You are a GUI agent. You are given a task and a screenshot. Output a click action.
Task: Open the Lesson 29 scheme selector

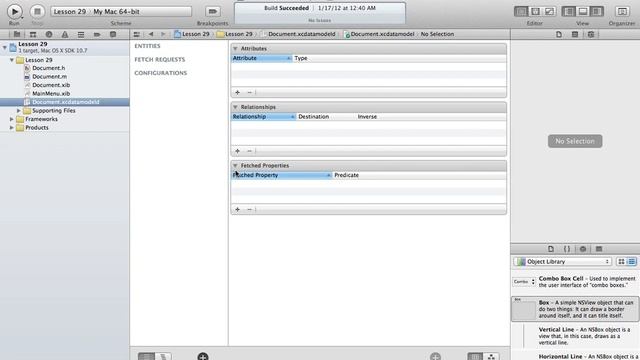70,11
